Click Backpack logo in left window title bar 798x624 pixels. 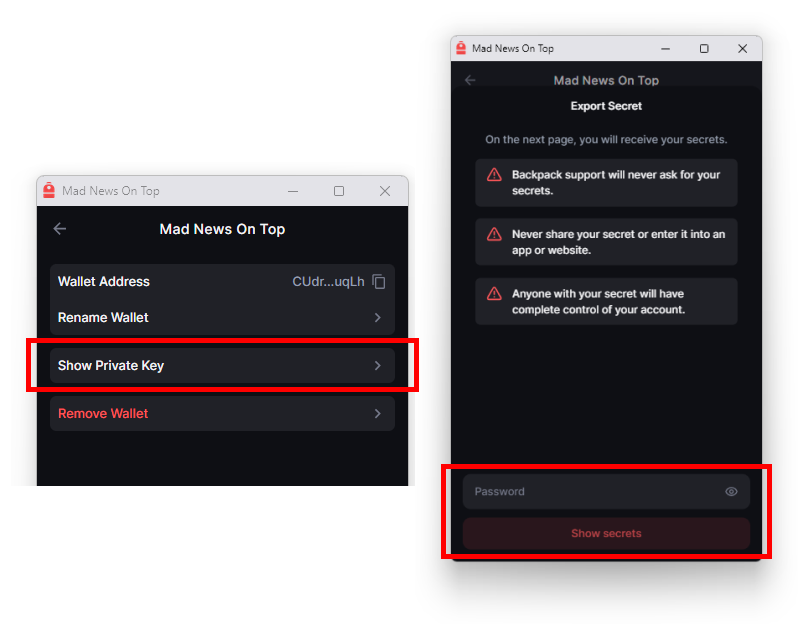[x=49, y=190]
